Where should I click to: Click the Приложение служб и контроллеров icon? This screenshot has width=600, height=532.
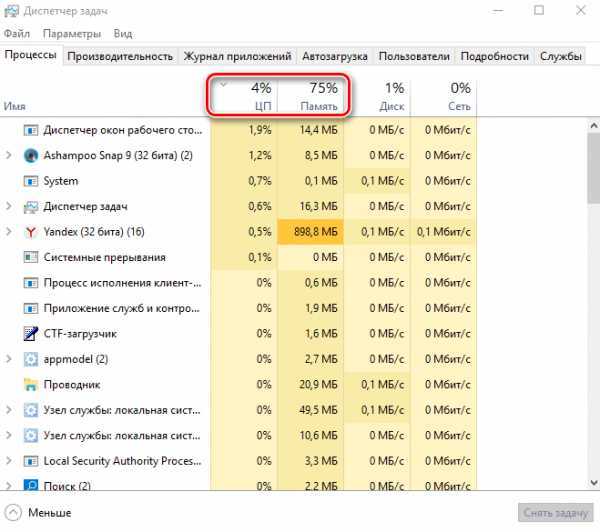click(x=31, y=308)
